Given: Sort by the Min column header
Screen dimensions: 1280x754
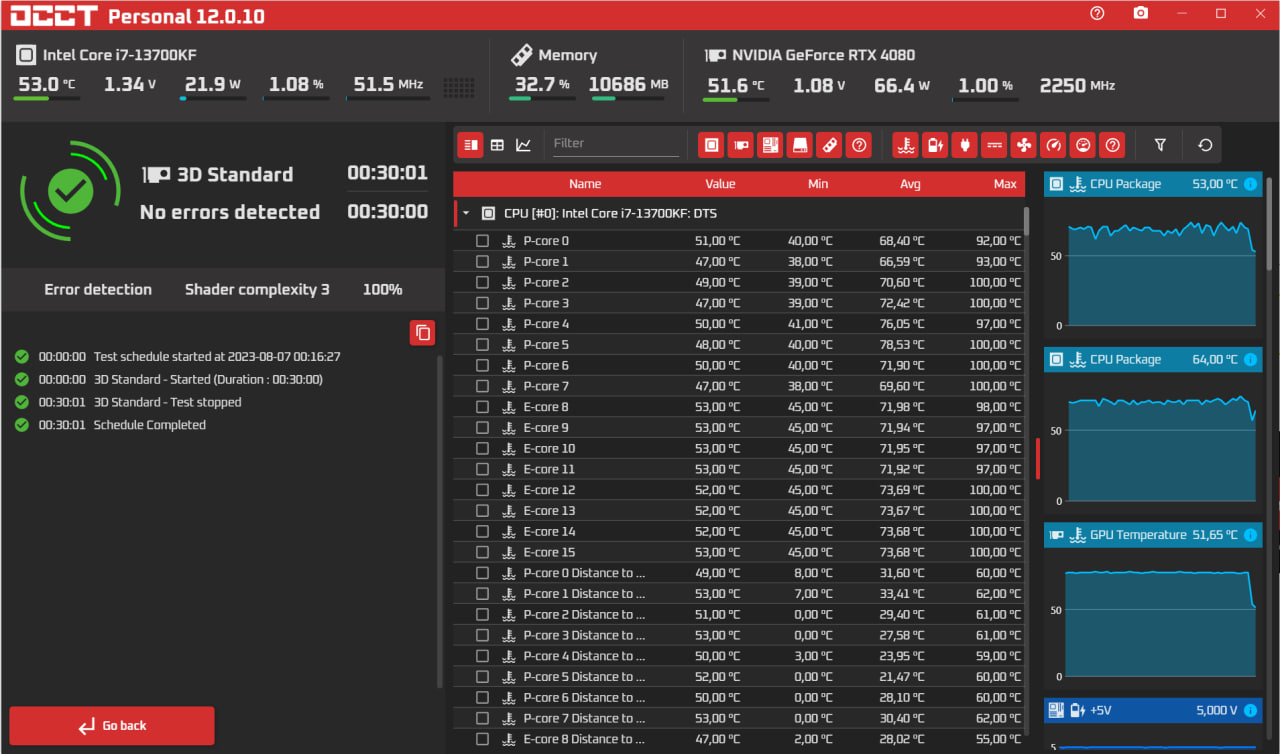Looking at the screenshot, I should pyautogui.click(x=818, y=184).
